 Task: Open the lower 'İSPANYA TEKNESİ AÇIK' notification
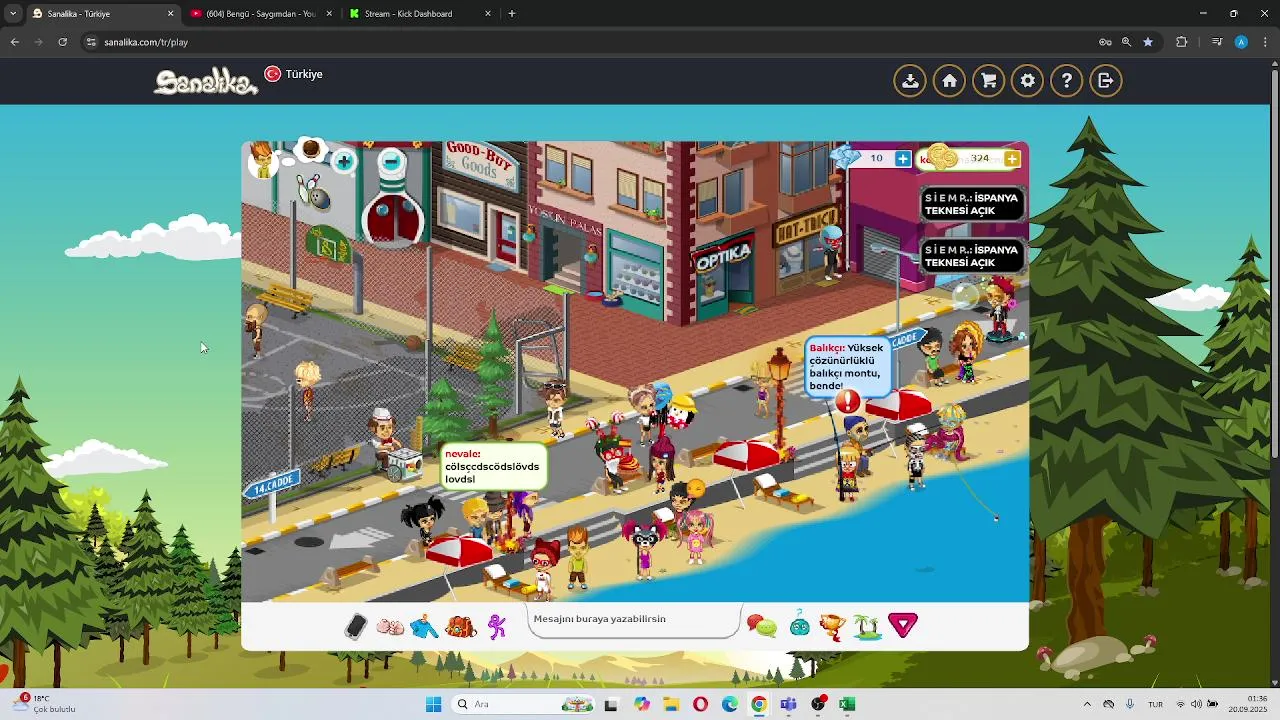coord(972,256)
